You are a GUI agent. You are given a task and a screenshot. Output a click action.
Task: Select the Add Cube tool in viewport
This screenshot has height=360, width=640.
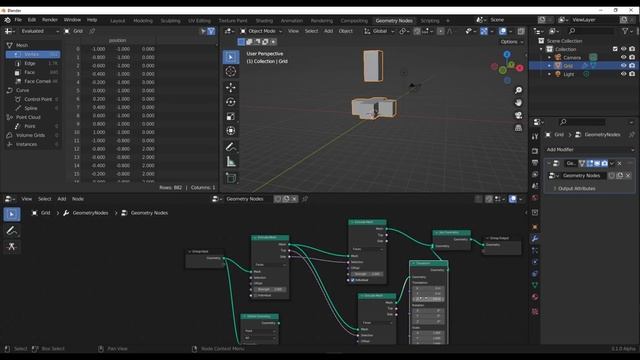point(231,178)
